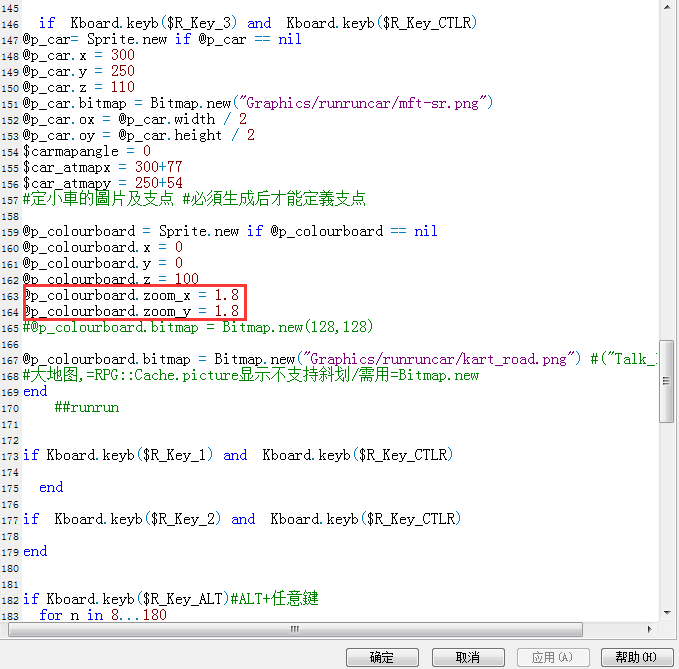Image resolution: width=679 pixels, height=669 pixels.
Task: Click @p_colourboard.z = 100 line
Action: click(x=111, y=279)
